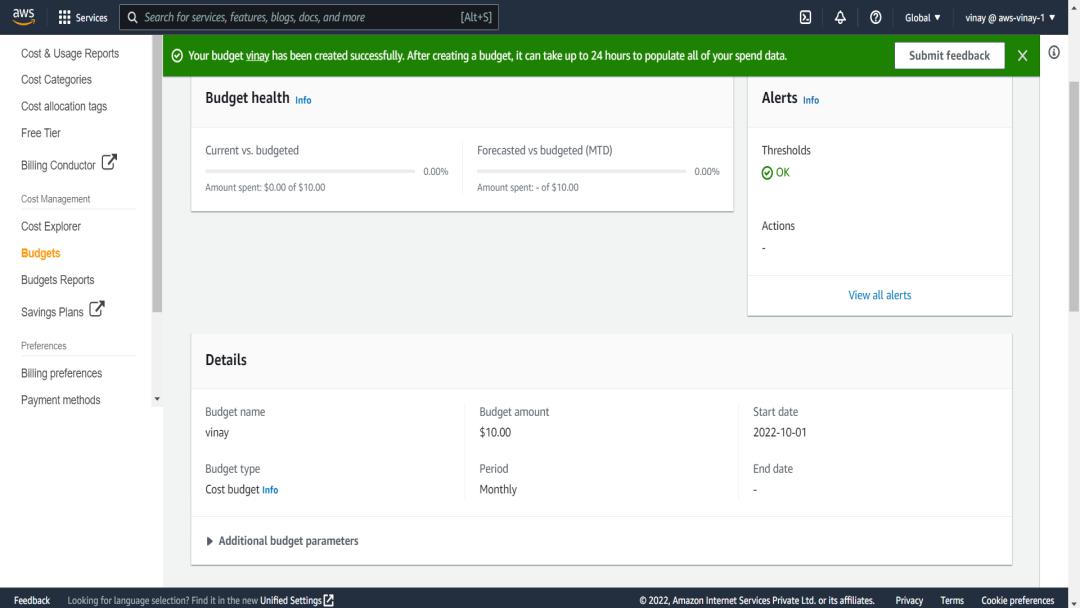This screenshot has height=608, width=1080.
Task: Open Payment methods
Action: (x=61, y=400)
